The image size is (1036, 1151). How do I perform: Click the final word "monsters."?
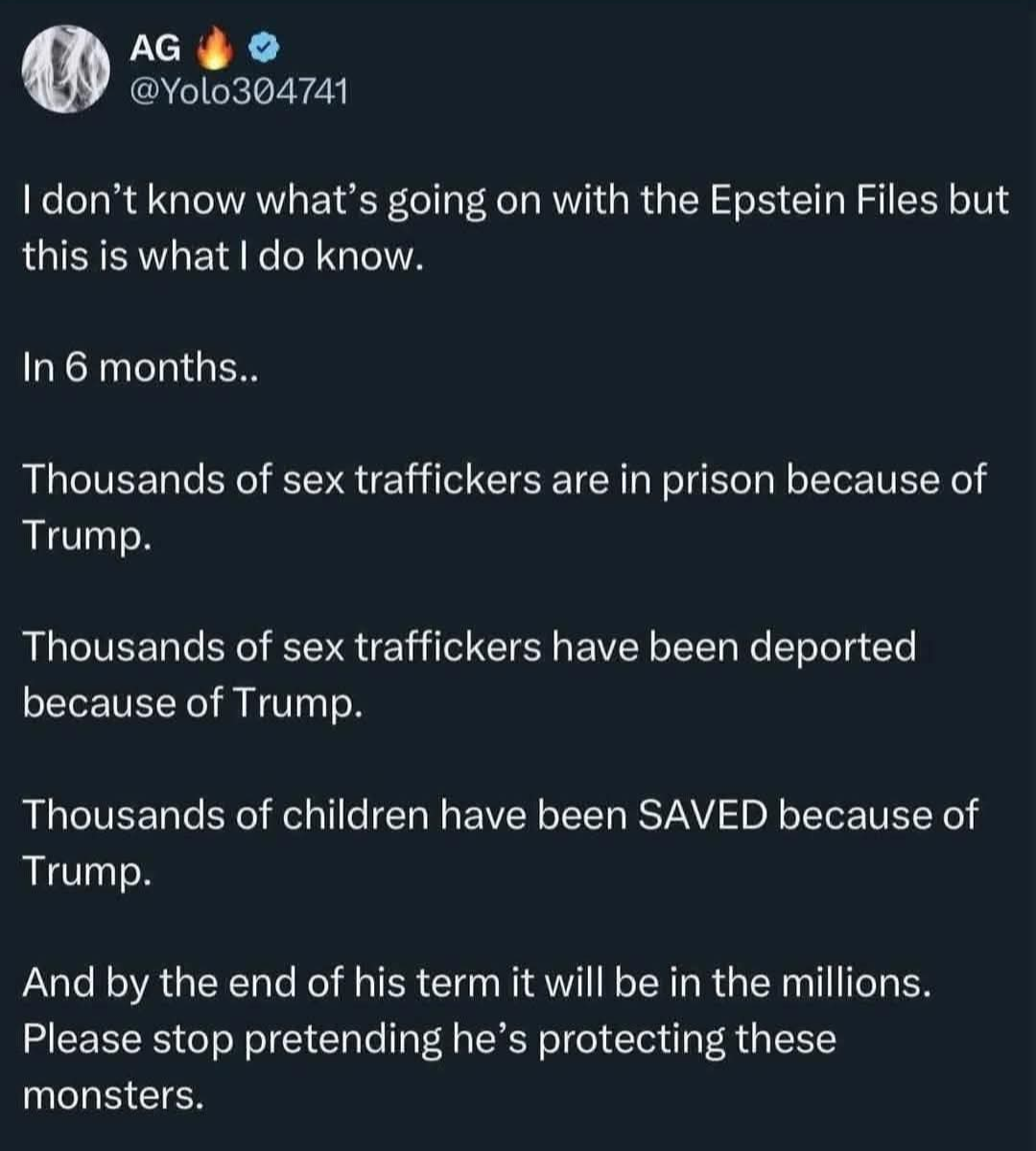tap(112, 1094)
